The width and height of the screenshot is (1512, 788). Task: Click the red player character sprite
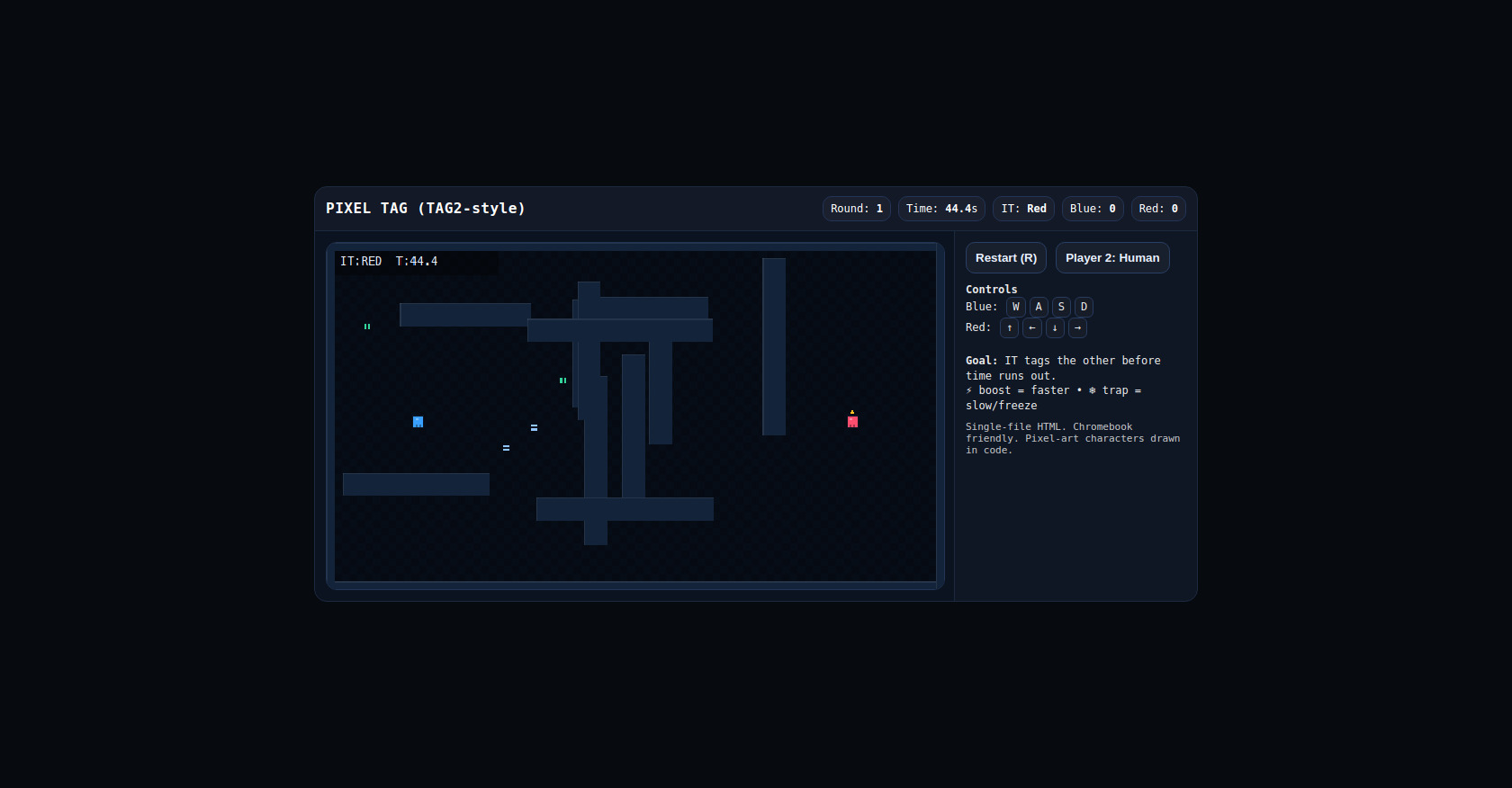click(852, 421)
